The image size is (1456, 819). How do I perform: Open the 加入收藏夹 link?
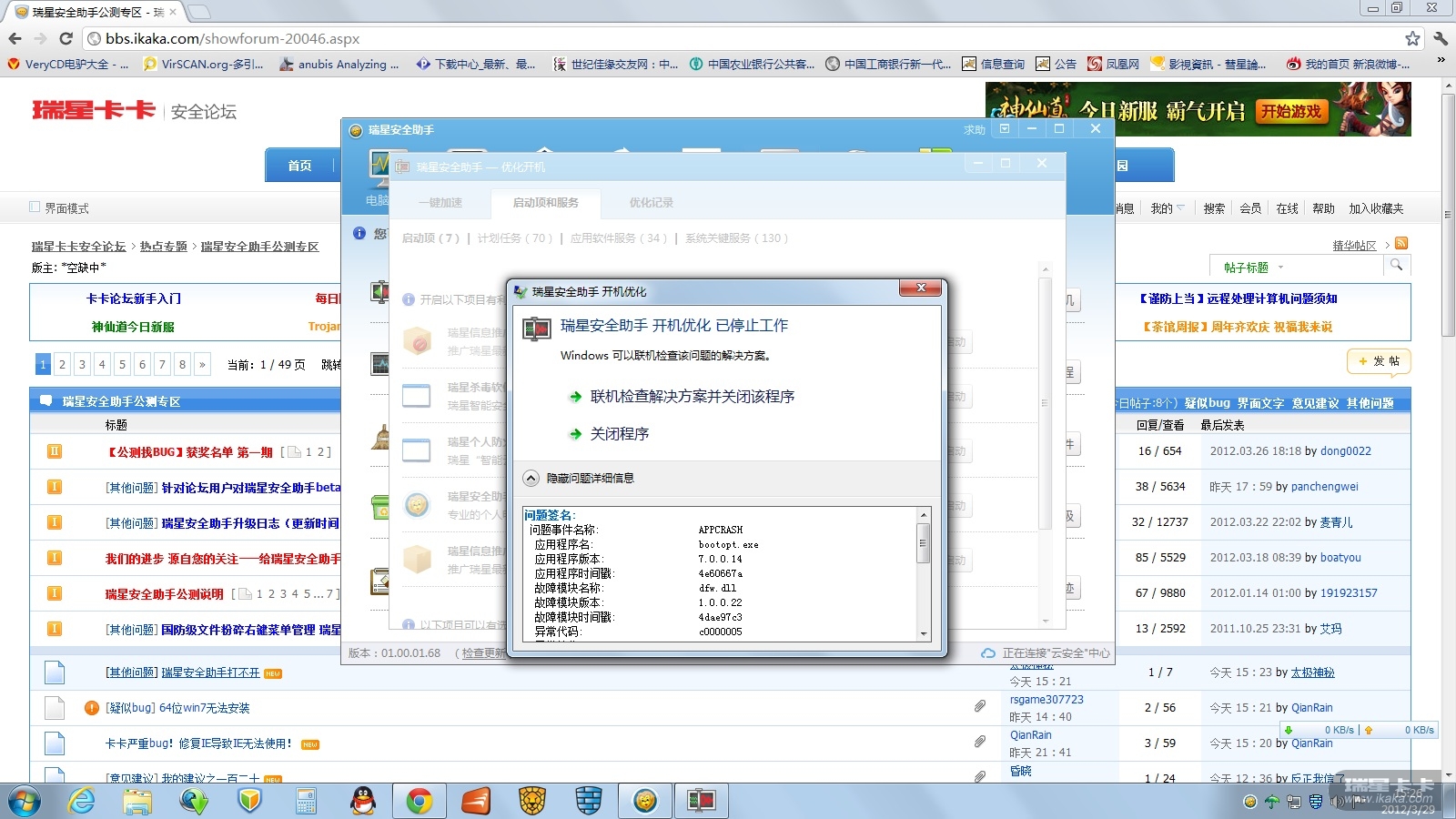coord(1376,208)
